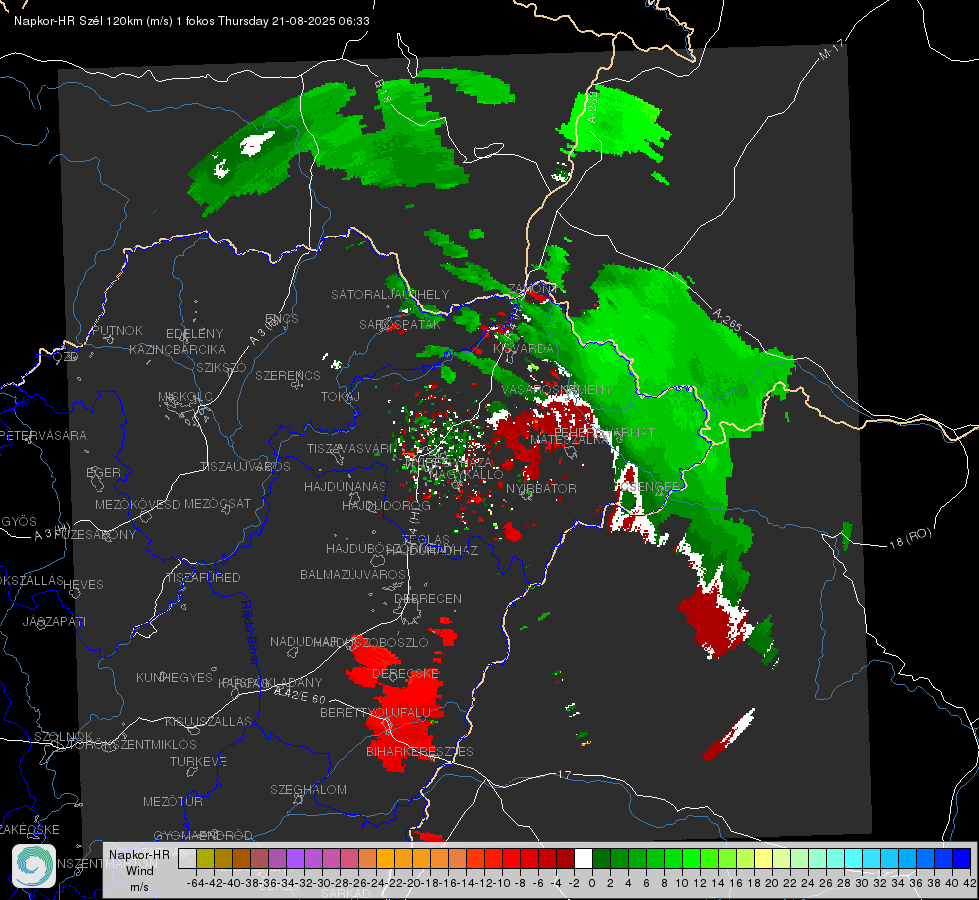Select the BERETTYÓÚJFALU label
The height and width of the screenshot is (900, 979).
(x=375, y=712)
